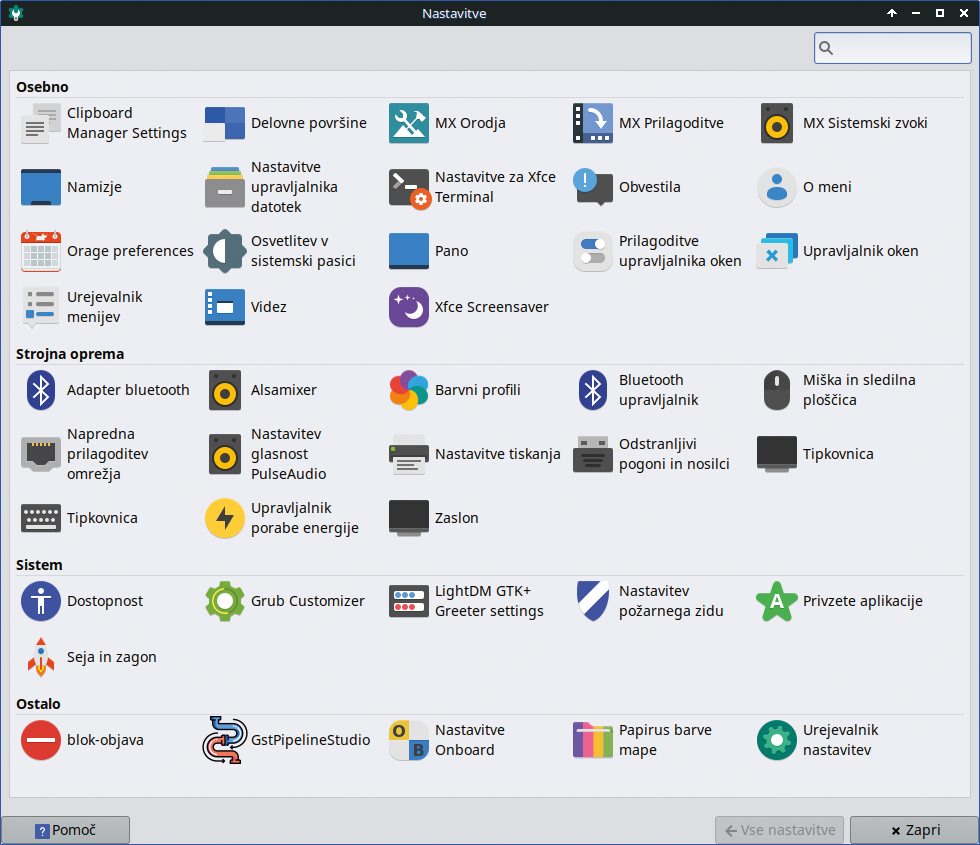Open O meni user icon
Screen dimensions: 980x845
(x=777, y=187)
